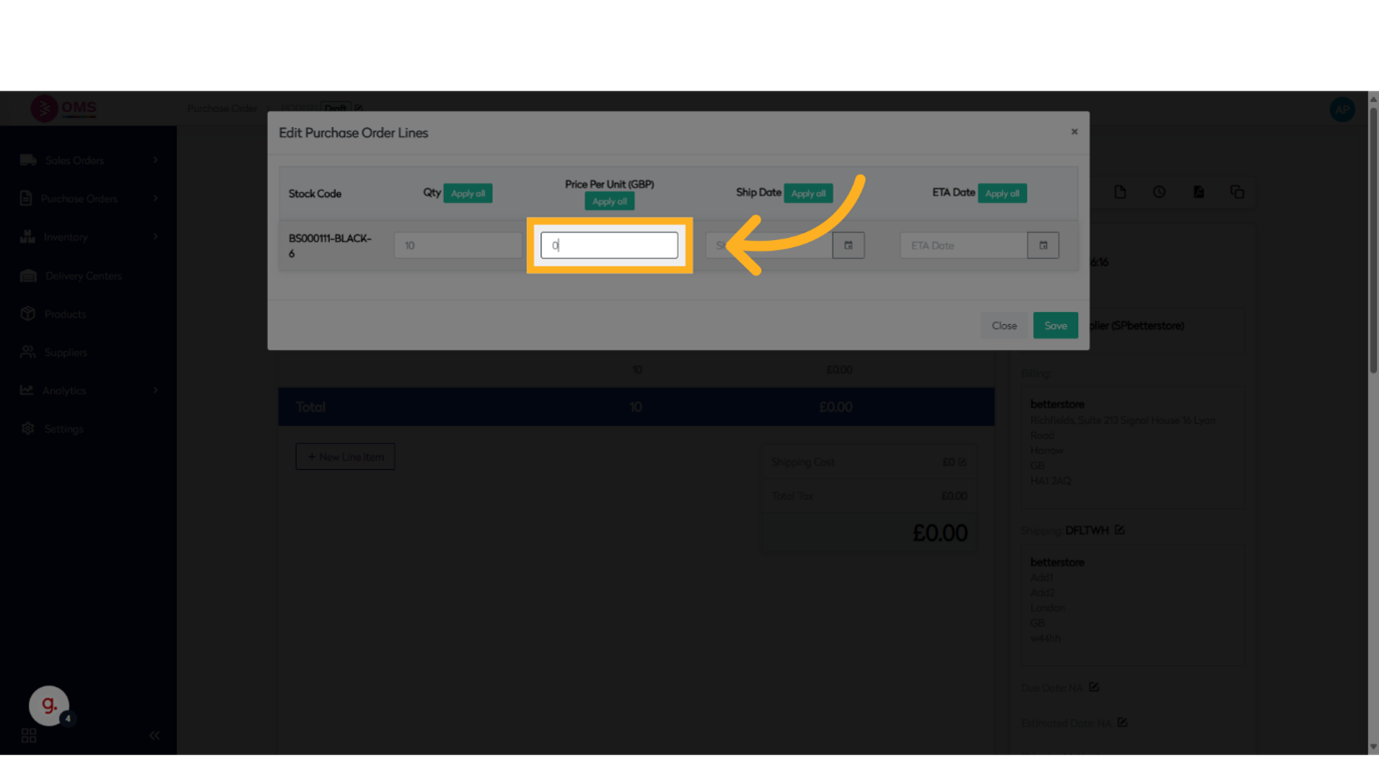1379x776 pixels.
Task: Close the Edit Purchase Order Lines dialog via X
Action: (x=1074, y=132)
